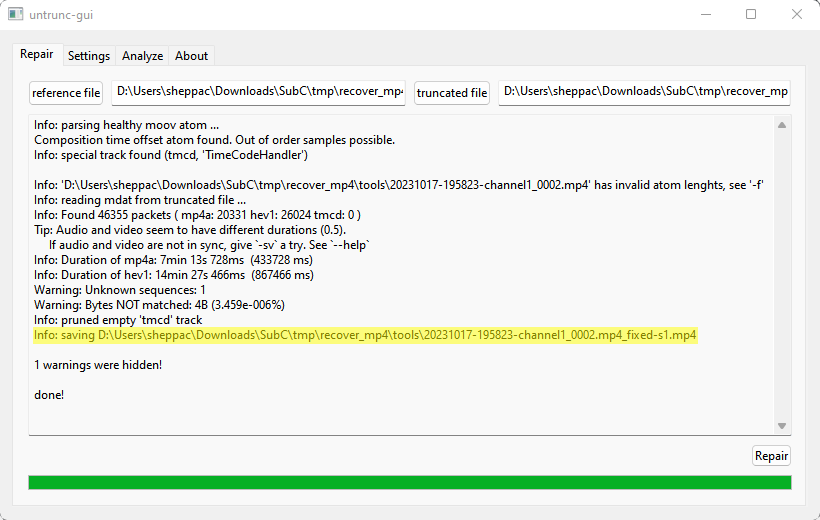Click the truncated file path field
The height and width of the screenshot is (520, 820).
point(644,92)
